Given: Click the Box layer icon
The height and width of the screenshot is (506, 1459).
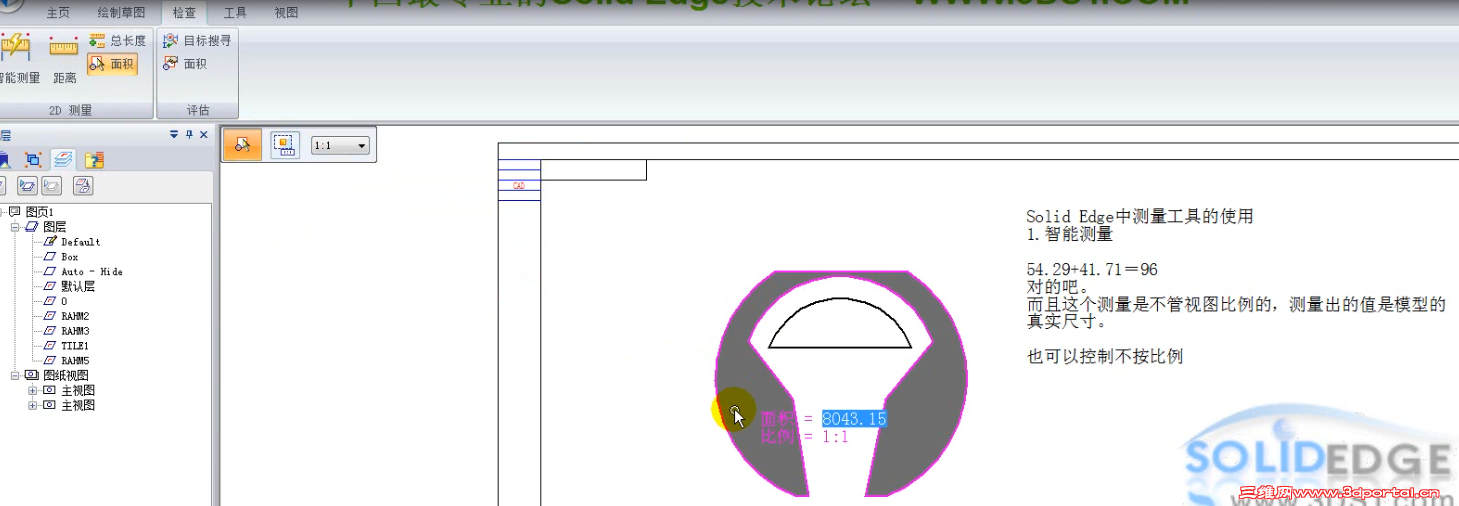Looking at the screenshot, I should click(x=51, y=257).
